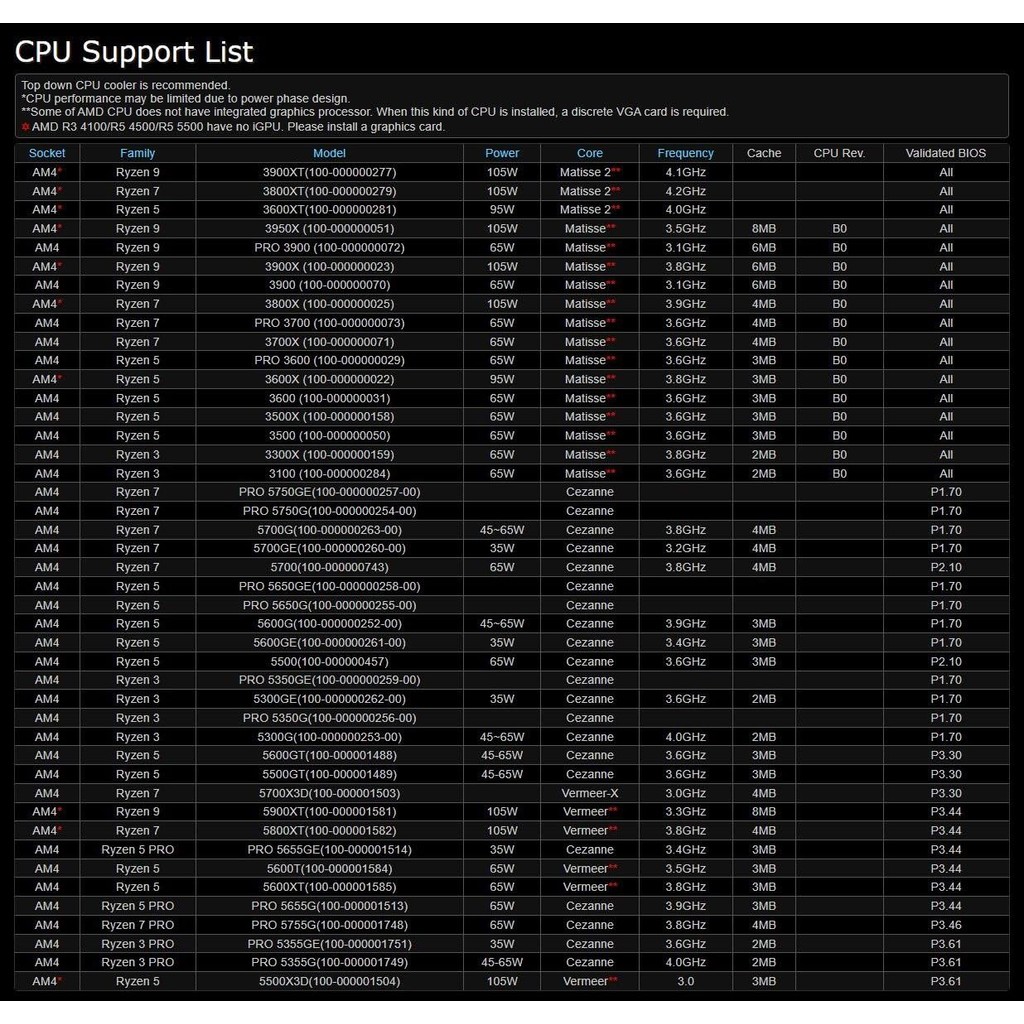
Task: Select model 5300G(100-000000253-00)
Action: pyautogui.click(x=329, y=736)
